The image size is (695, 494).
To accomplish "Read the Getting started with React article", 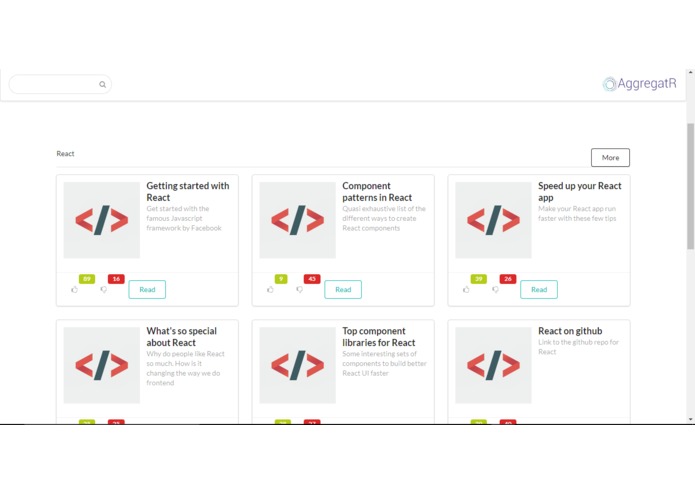I will [x=147, y=289].
